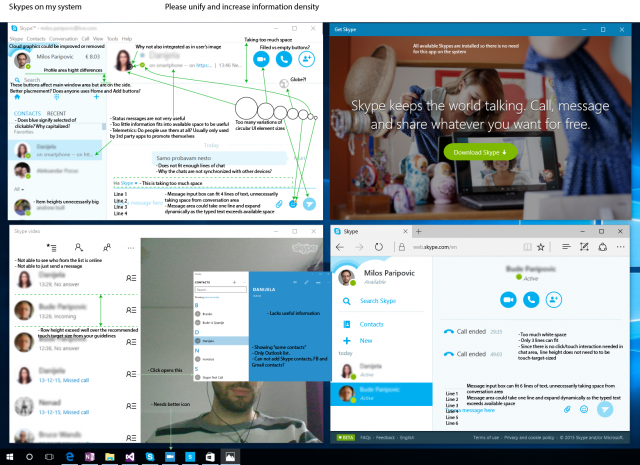640x465 pixels.
Task: Click send arrow button in desktop Skype chat
Action: click(309, 204)
